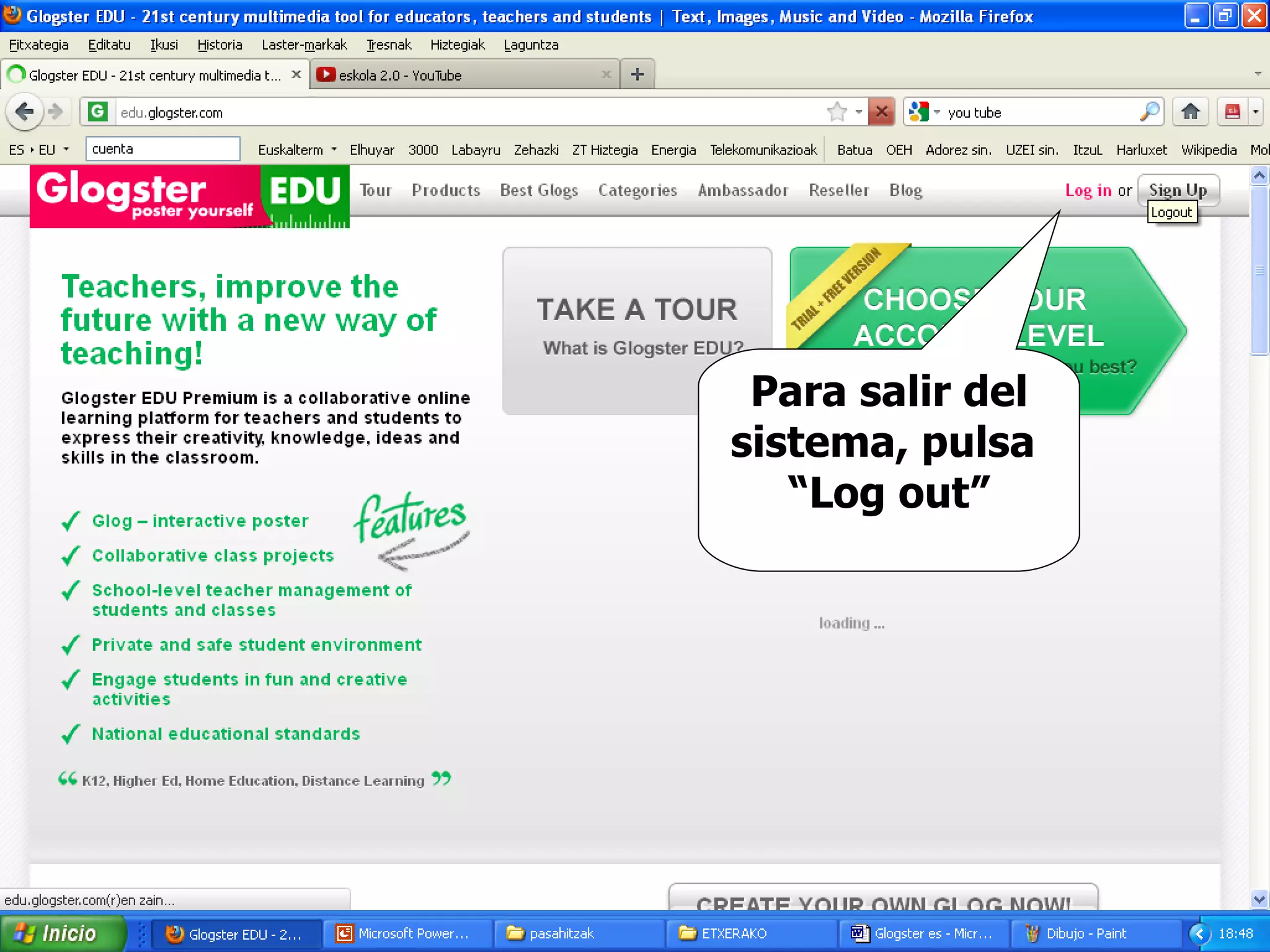Go back with the Firefox back arrow

click(24, 112)
